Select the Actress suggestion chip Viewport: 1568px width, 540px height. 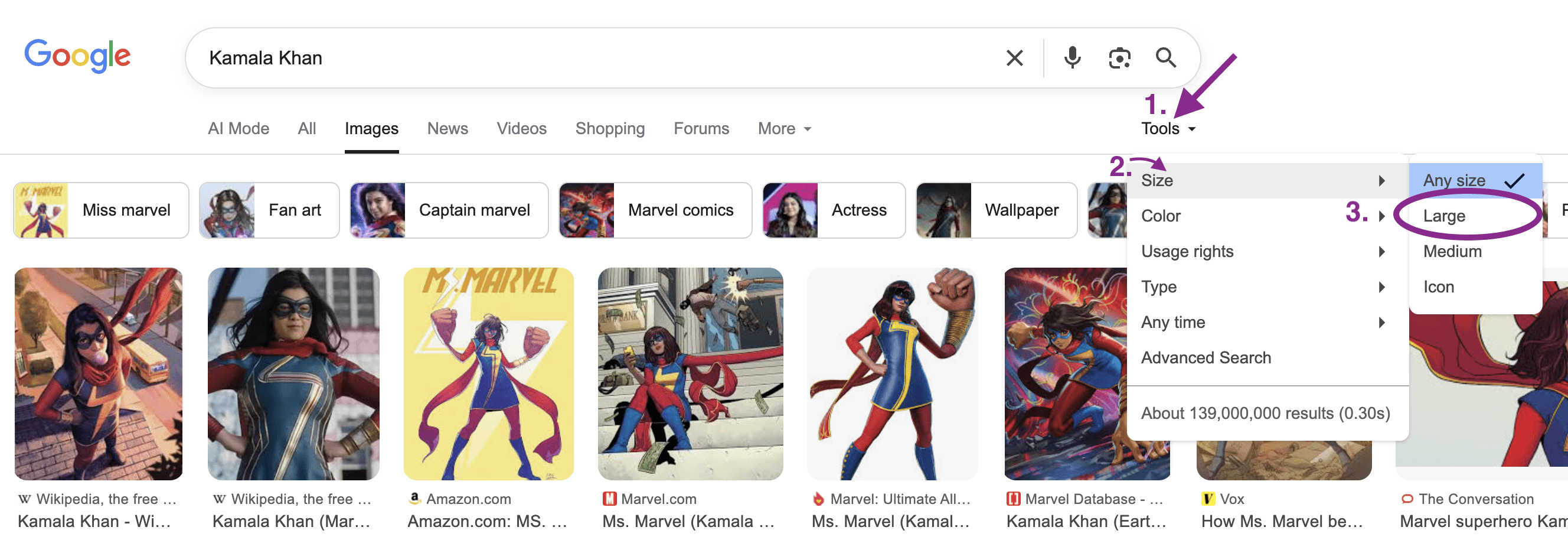834,210
